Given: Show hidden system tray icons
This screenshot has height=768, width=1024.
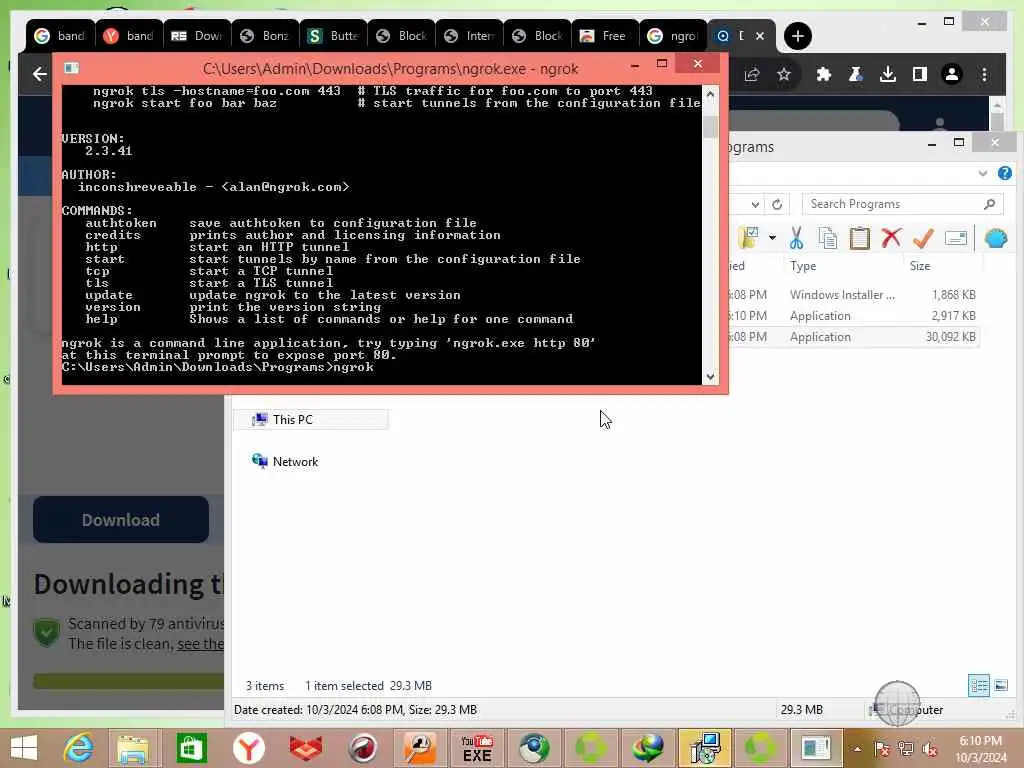Looking at the screenshot, I should pos(857,749).
